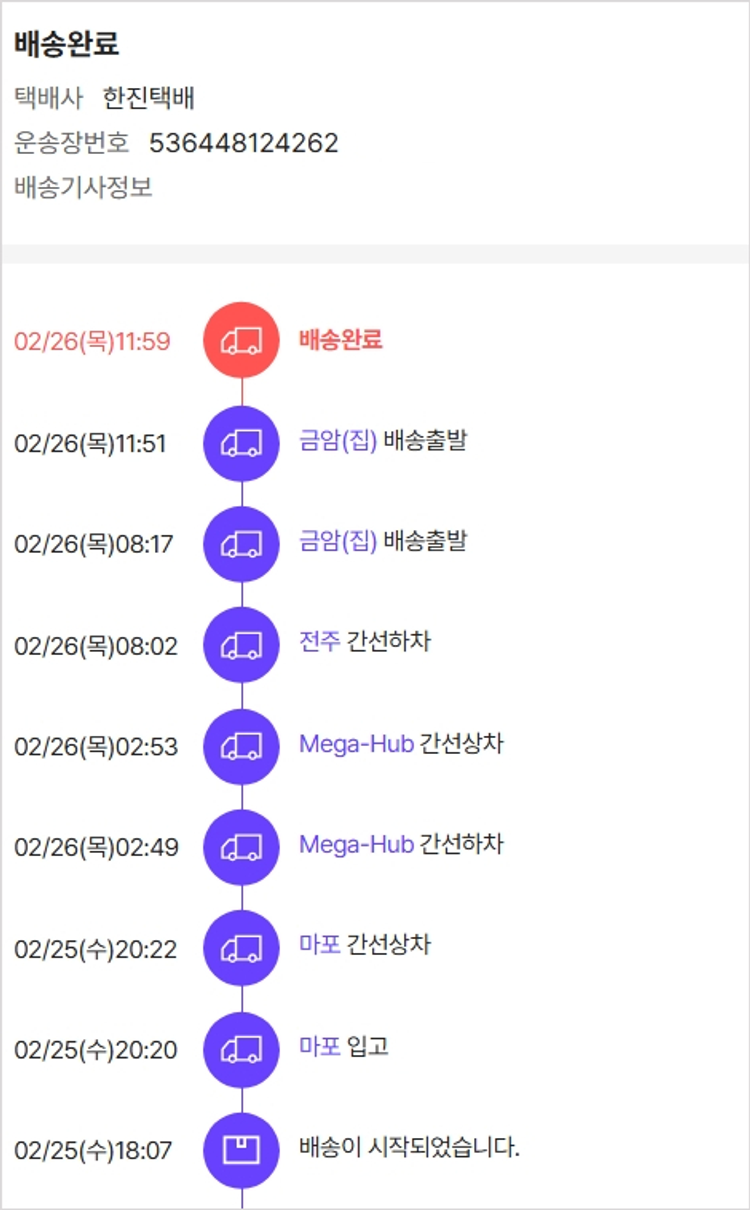750x1210 pixels.
Task: Open 금암(집) link in 08:17 entry
Action: [338, 542]
